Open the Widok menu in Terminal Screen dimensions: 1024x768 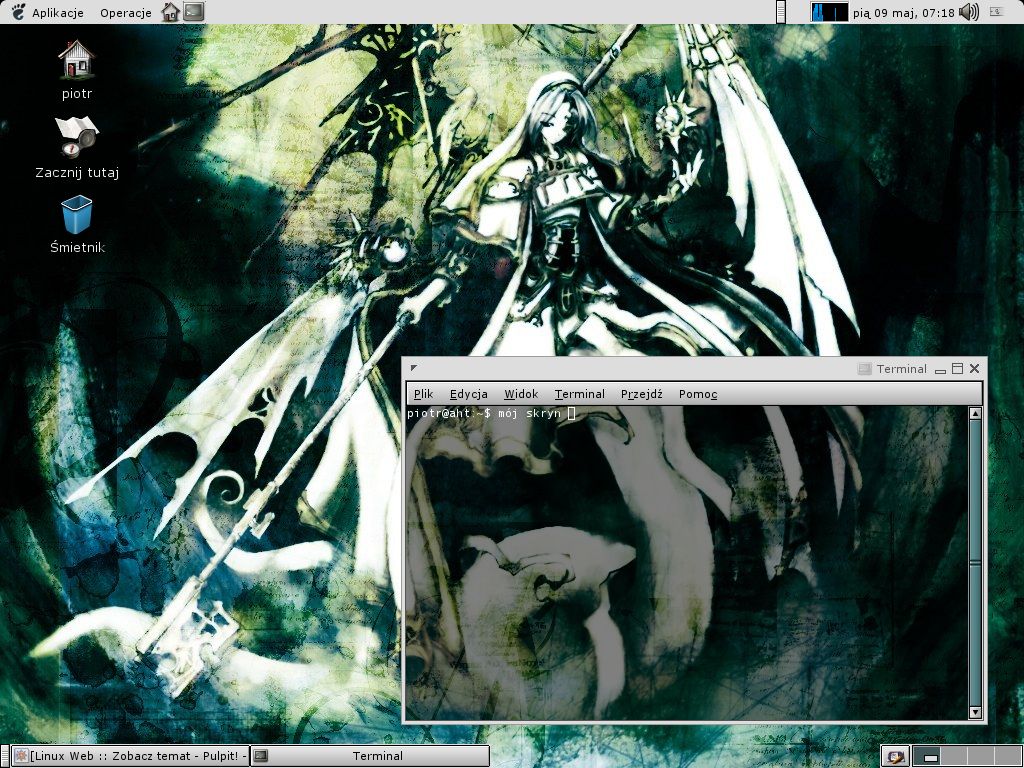tap(520, 394)
